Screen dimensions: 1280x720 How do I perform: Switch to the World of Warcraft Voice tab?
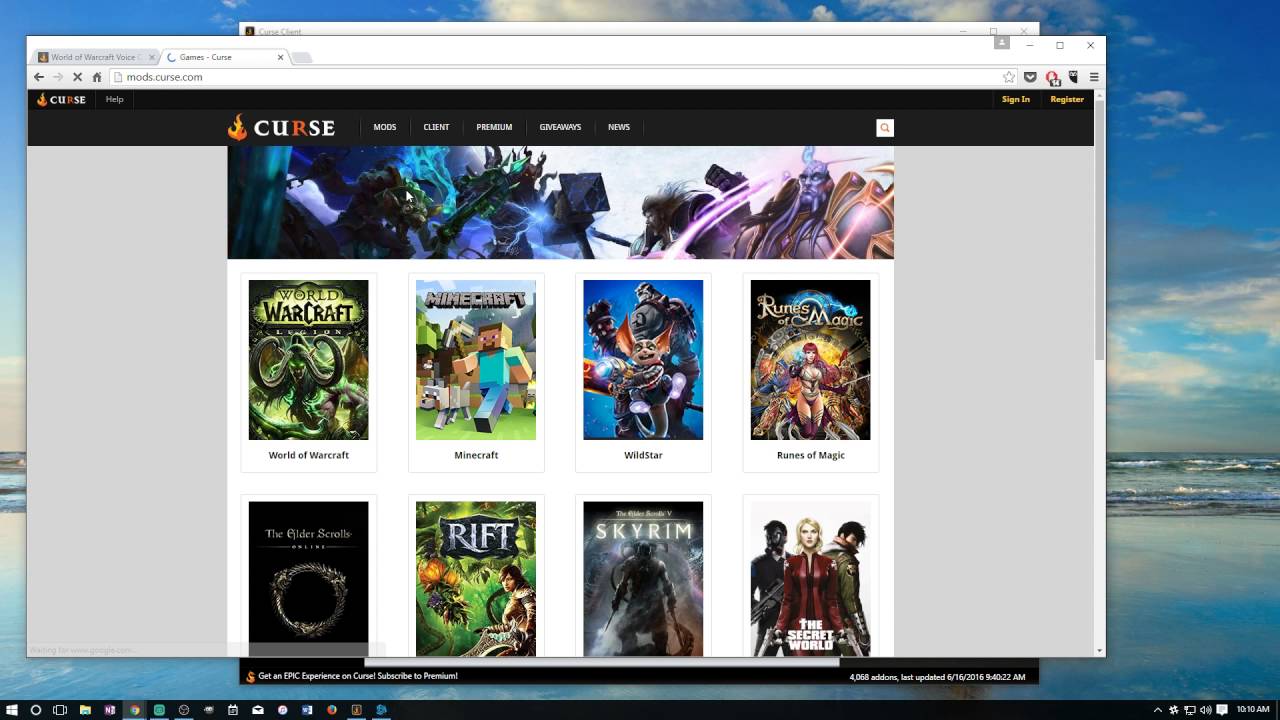(x=94, y=57)
